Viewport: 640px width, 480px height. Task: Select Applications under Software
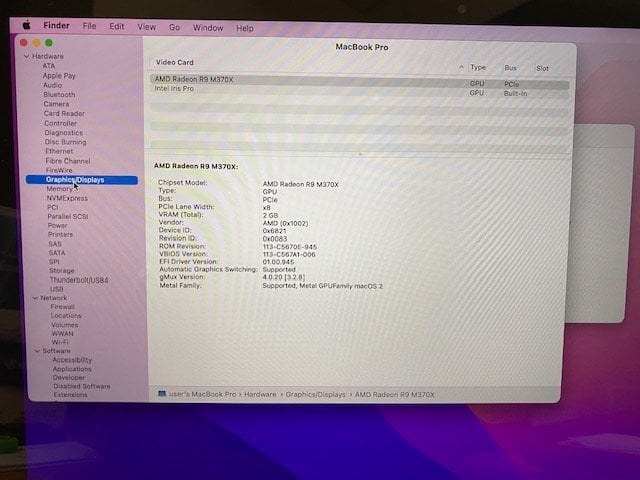(x=72, y=369)
